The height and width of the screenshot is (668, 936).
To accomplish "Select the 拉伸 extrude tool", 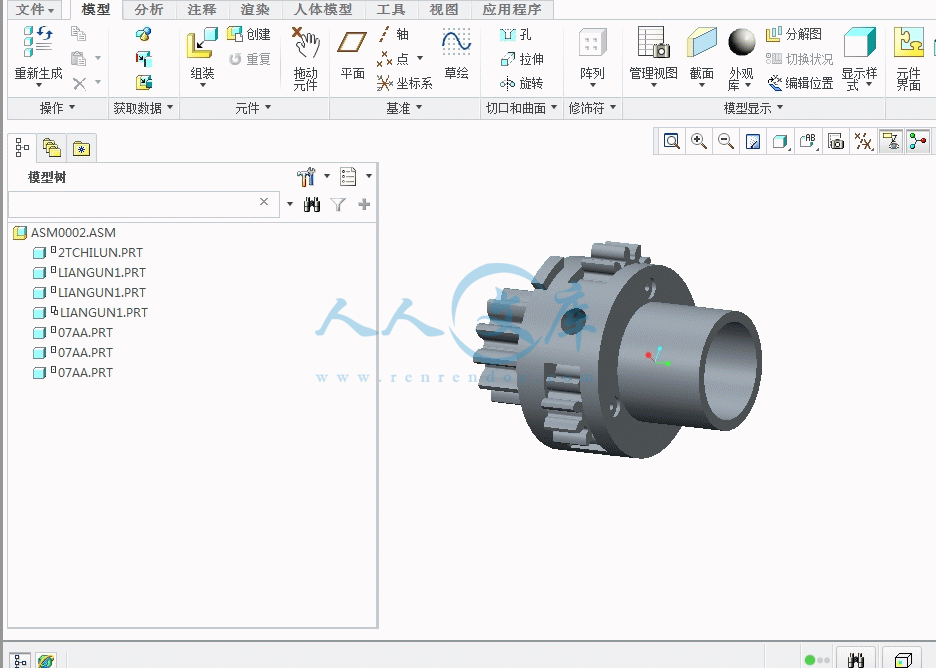I will (522, 59).
